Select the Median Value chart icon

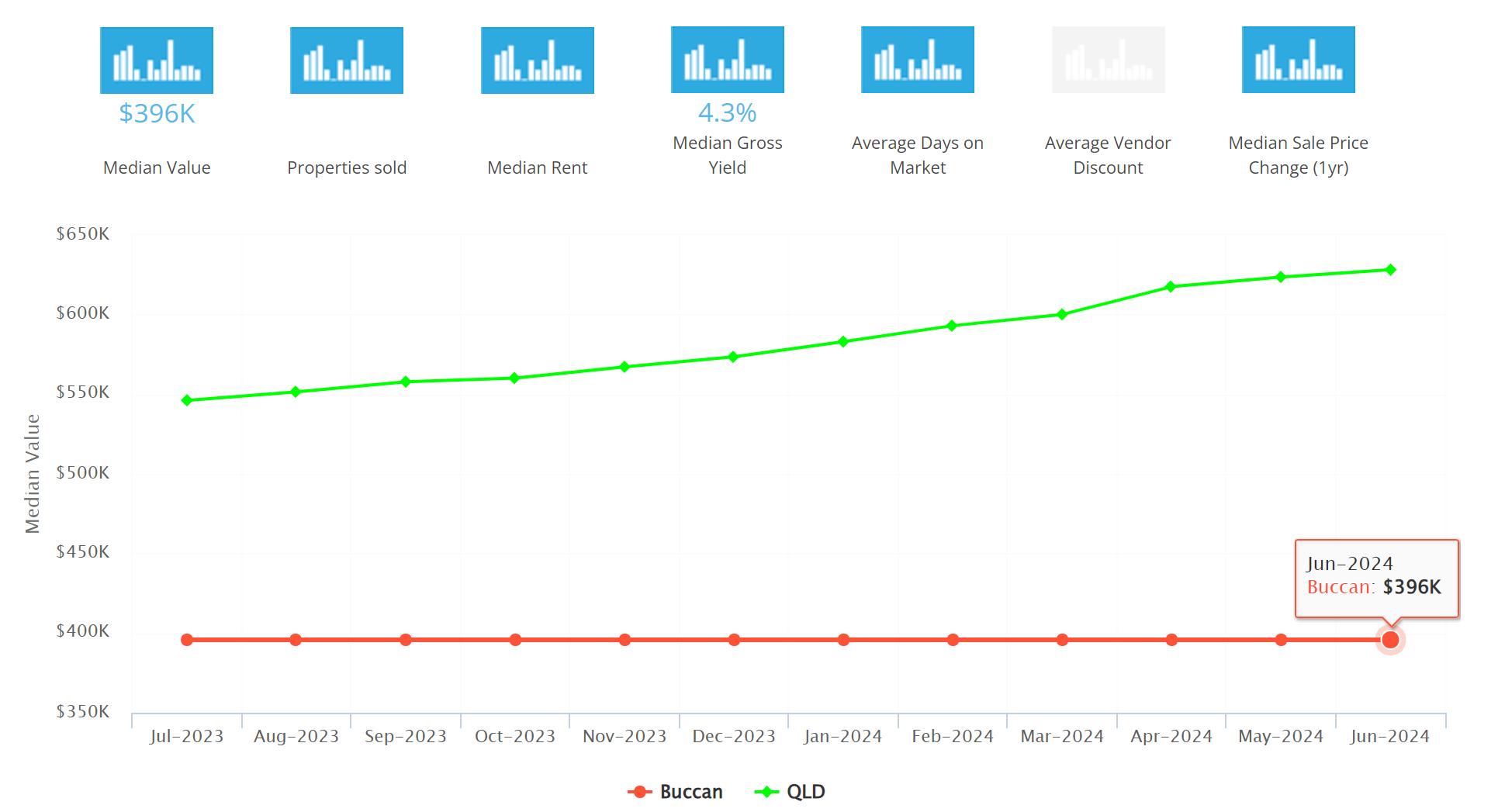pos(157,60)
